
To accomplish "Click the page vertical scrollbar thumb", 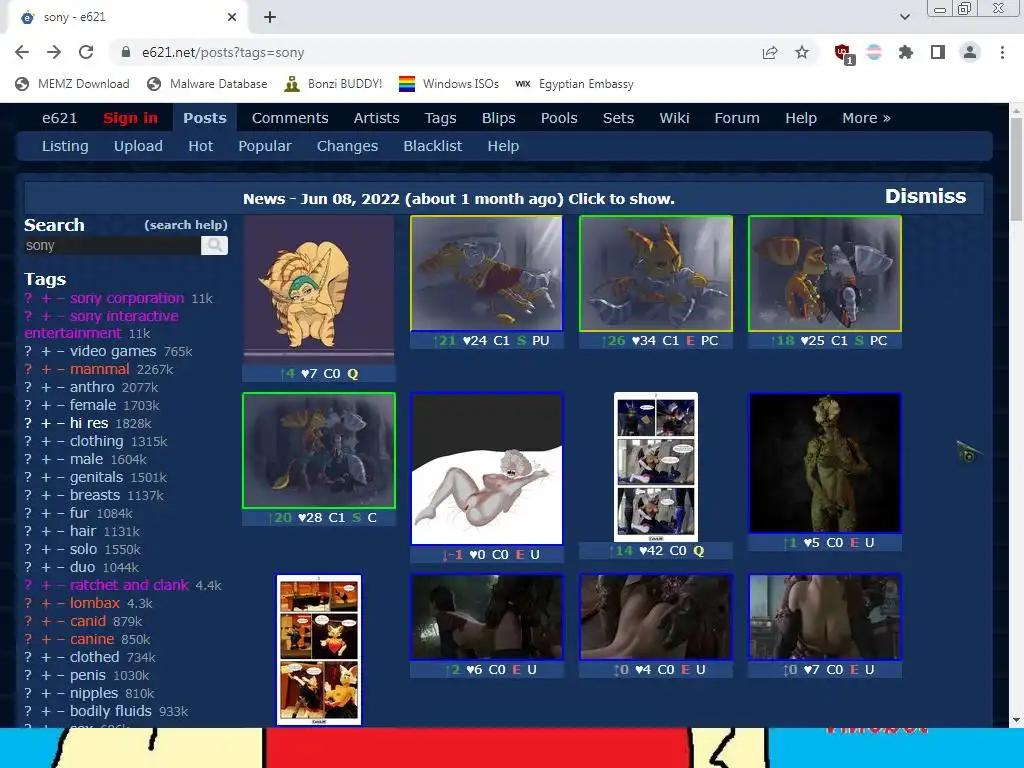I will point(1016,168).
